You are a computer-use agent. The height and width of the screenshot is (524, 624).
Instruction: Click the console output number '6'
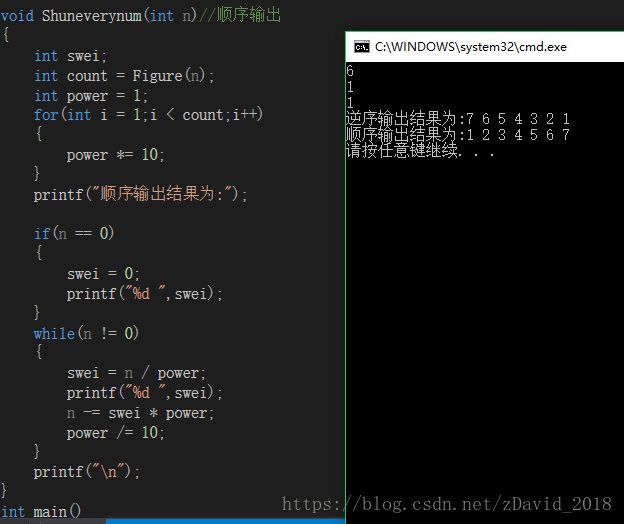tap(350, 71)
